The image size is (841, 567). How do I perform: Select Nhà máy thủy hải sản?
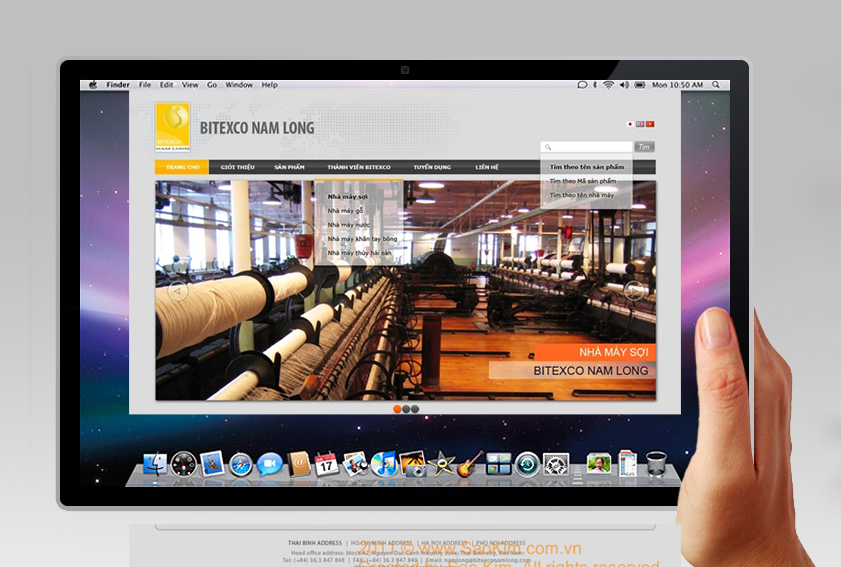pos(359,253)
